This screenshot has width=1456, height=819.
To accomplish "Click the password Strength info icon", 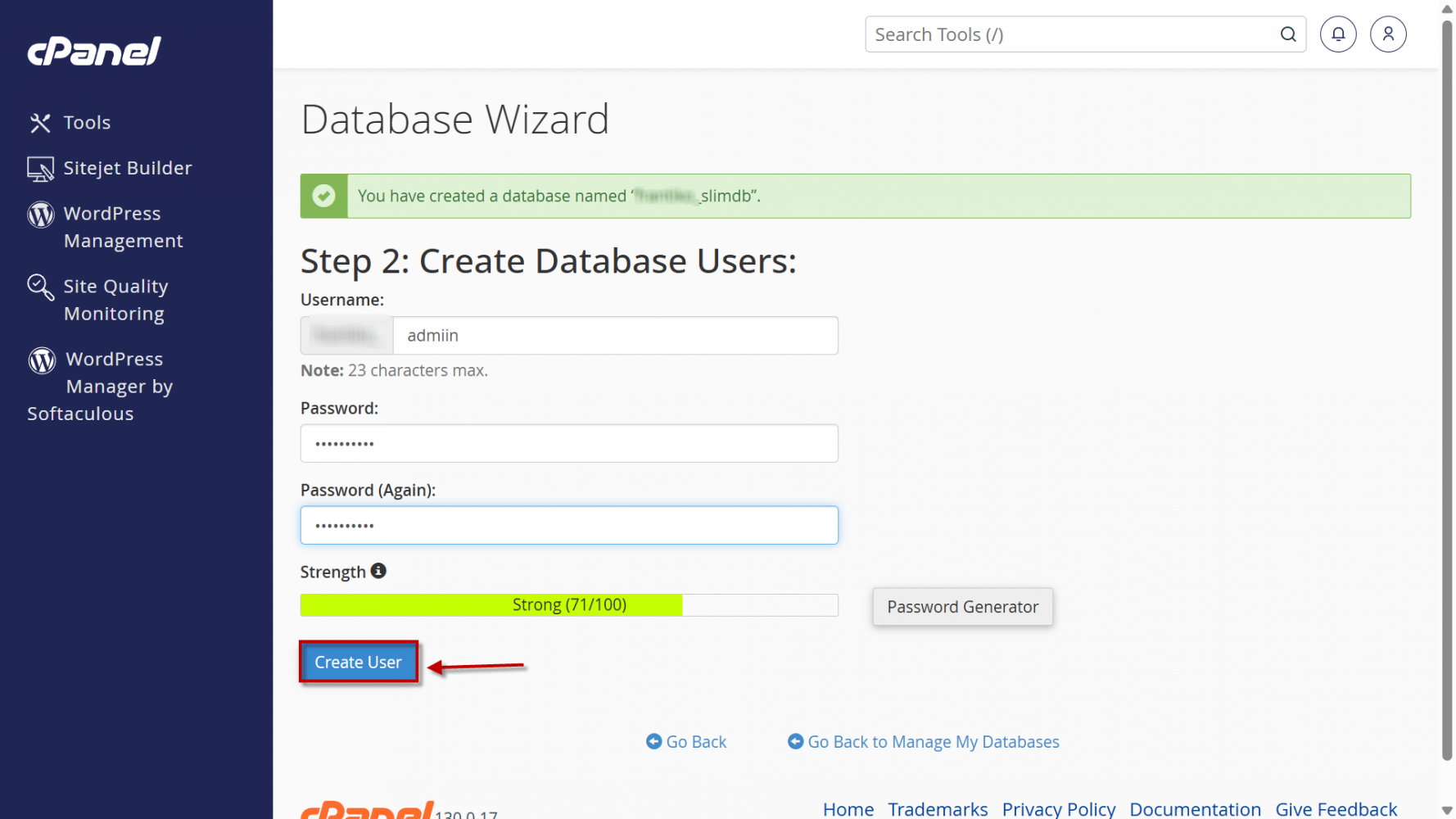I will (378, 571).
